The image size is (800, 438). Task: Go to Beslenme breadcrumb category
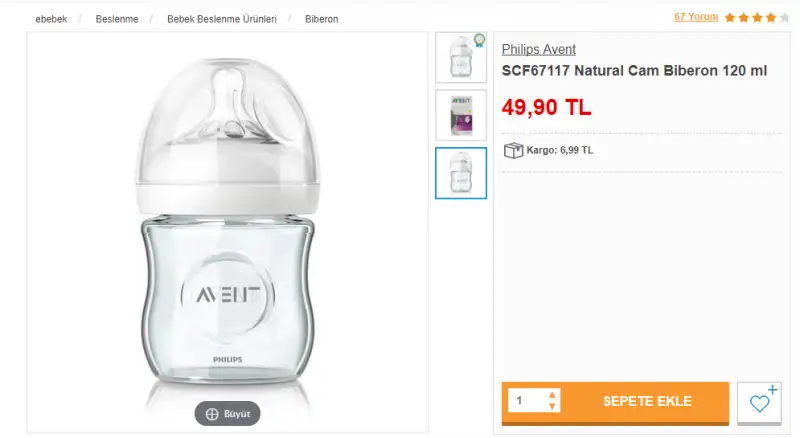tap(117, 19)
